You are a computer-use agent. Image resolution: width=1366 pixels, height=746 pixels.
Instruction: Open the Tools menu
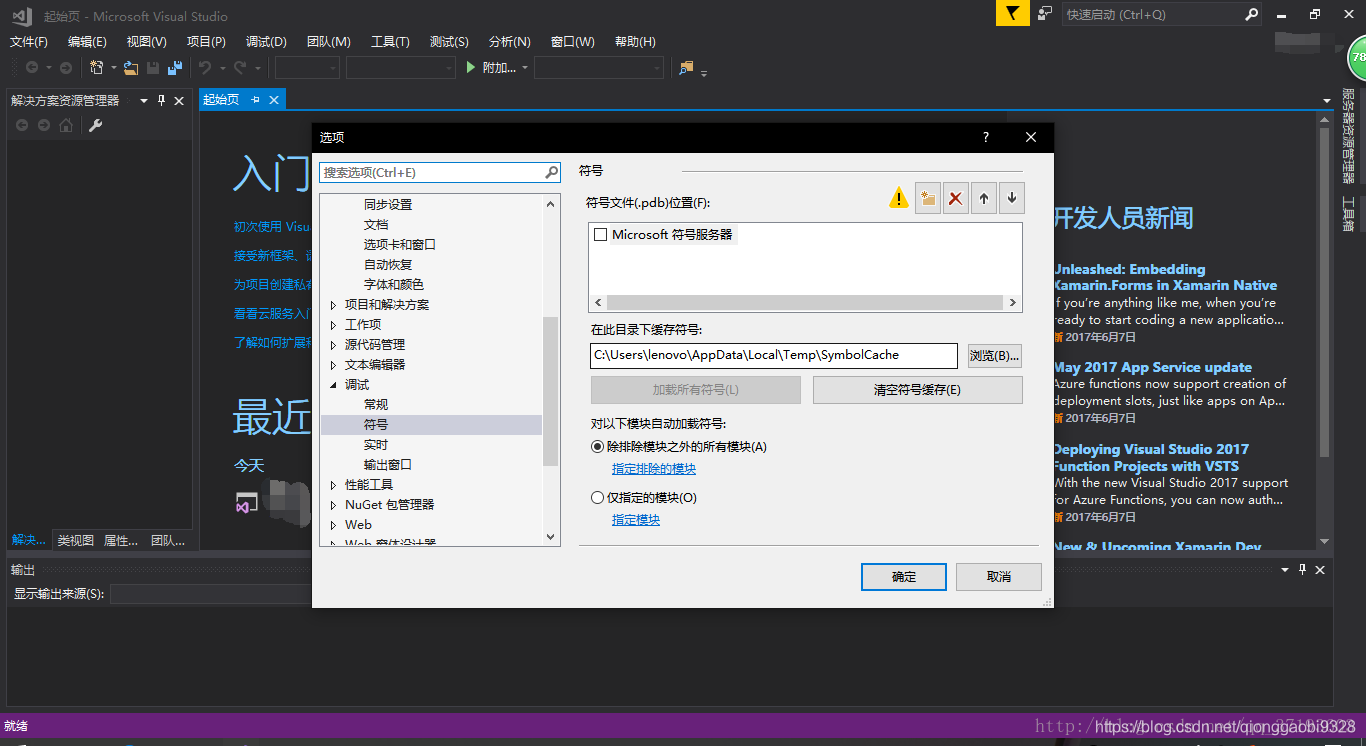click(x=390, y=41)
